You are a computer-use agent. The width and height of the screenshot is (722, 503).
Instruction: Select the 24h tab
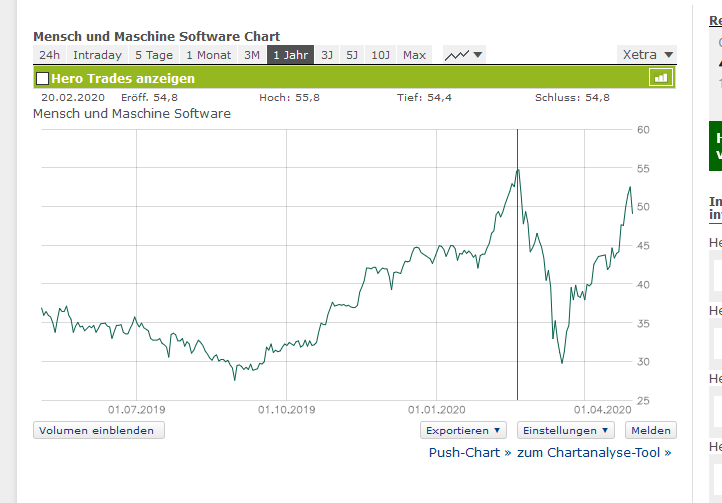click(x=49, y=55)
